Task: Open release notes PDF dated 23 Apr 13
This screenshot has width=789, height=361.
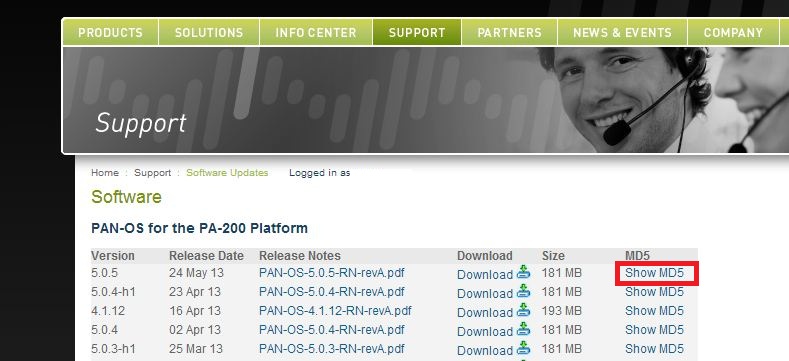Action: [x=332, y=292]
